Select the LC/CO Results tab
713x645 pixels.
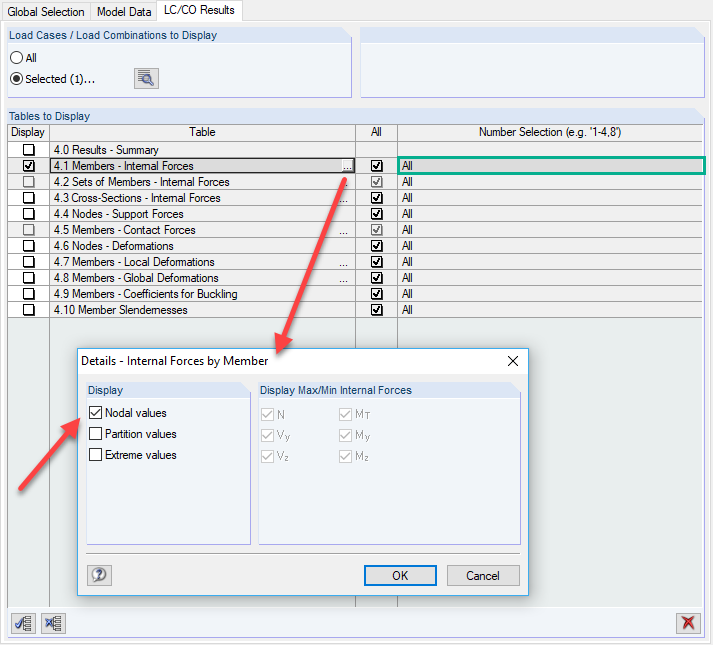tap(199, 10)
